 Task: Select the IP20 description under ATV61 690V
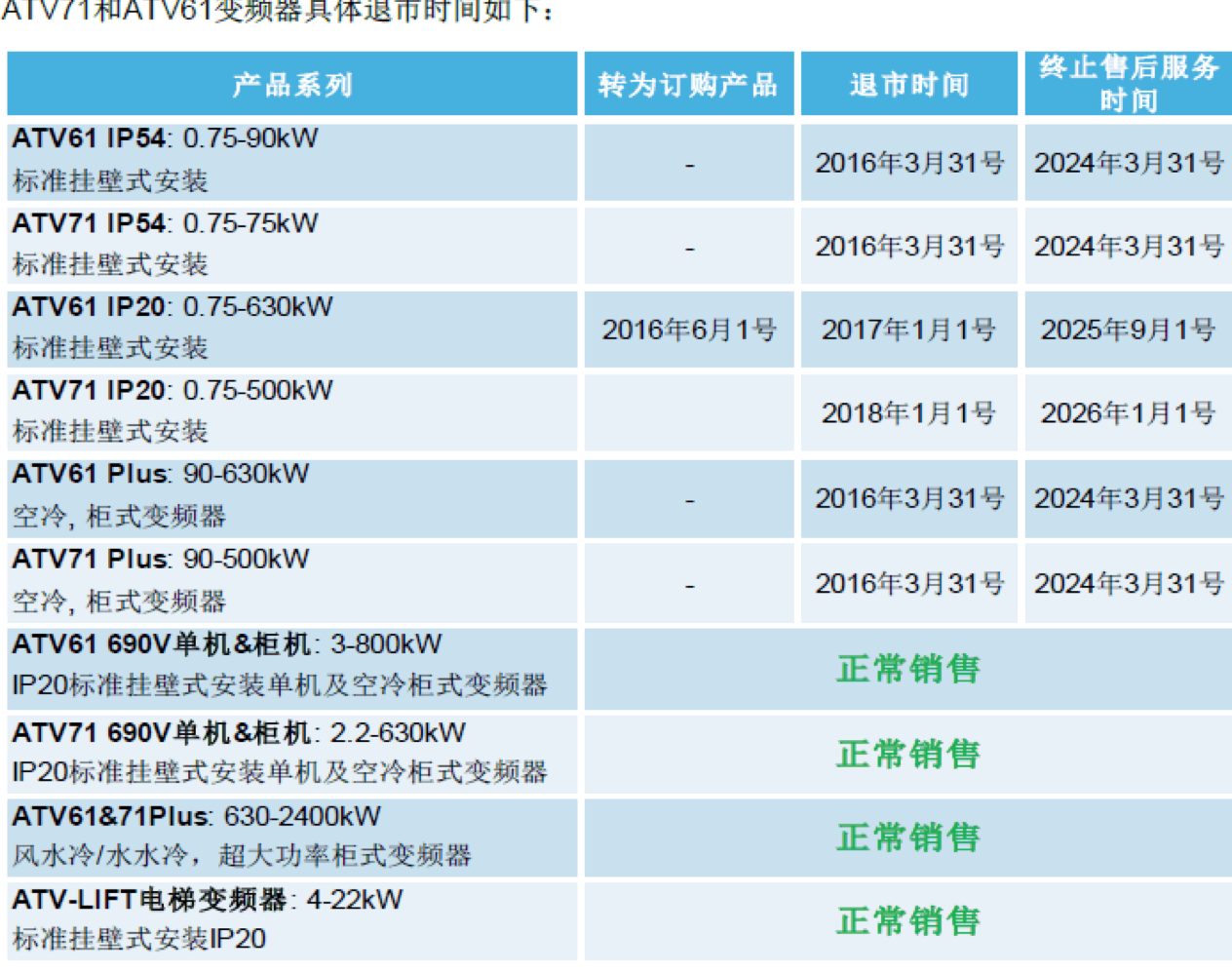pos(280,685)
